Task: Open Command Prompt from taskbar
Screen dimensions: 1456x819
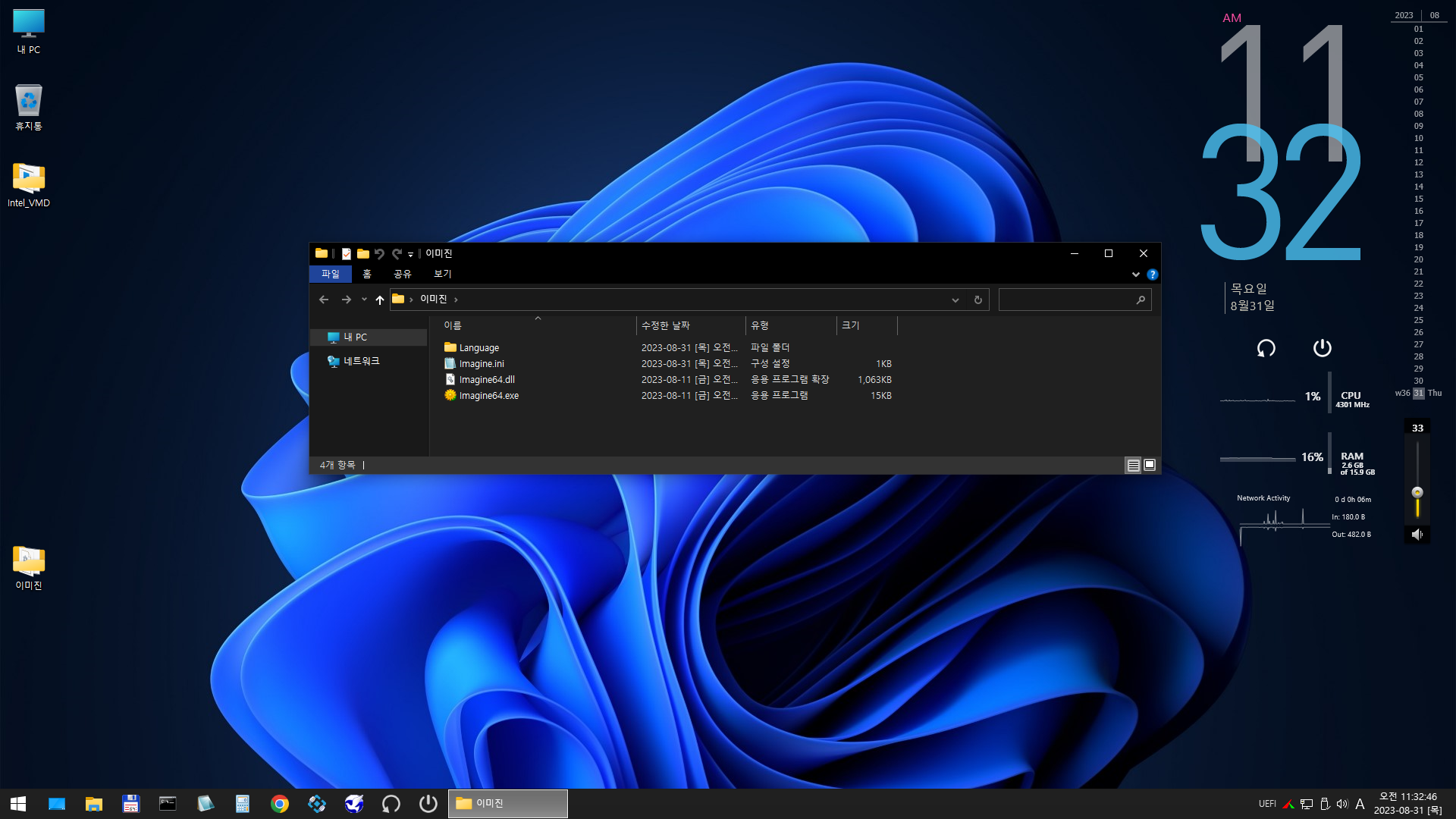Action: tap(168, 804)
